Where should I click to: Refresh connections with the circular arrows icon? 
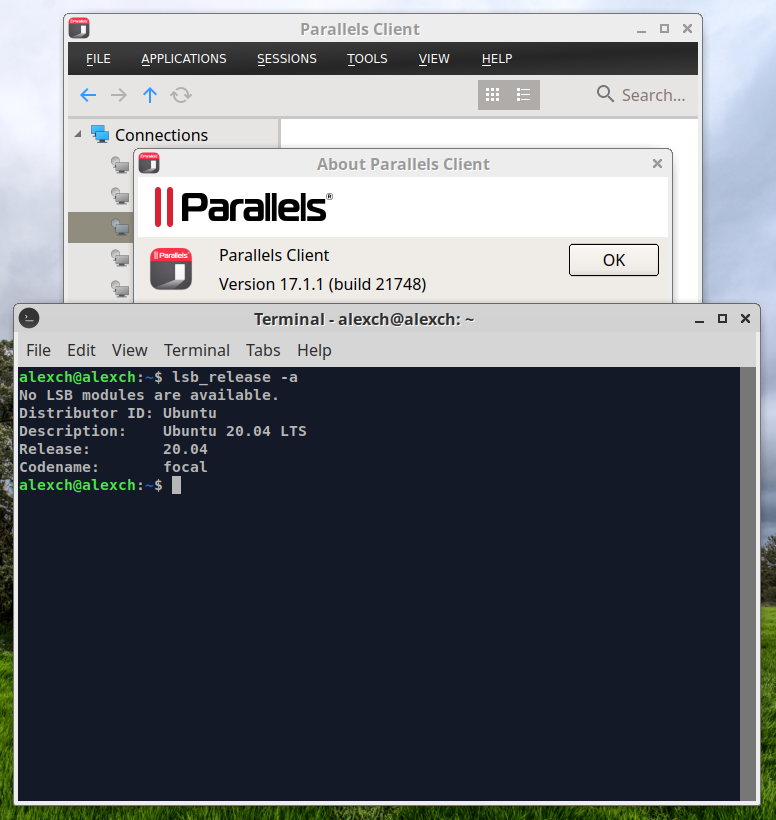[x=181, y=95]
